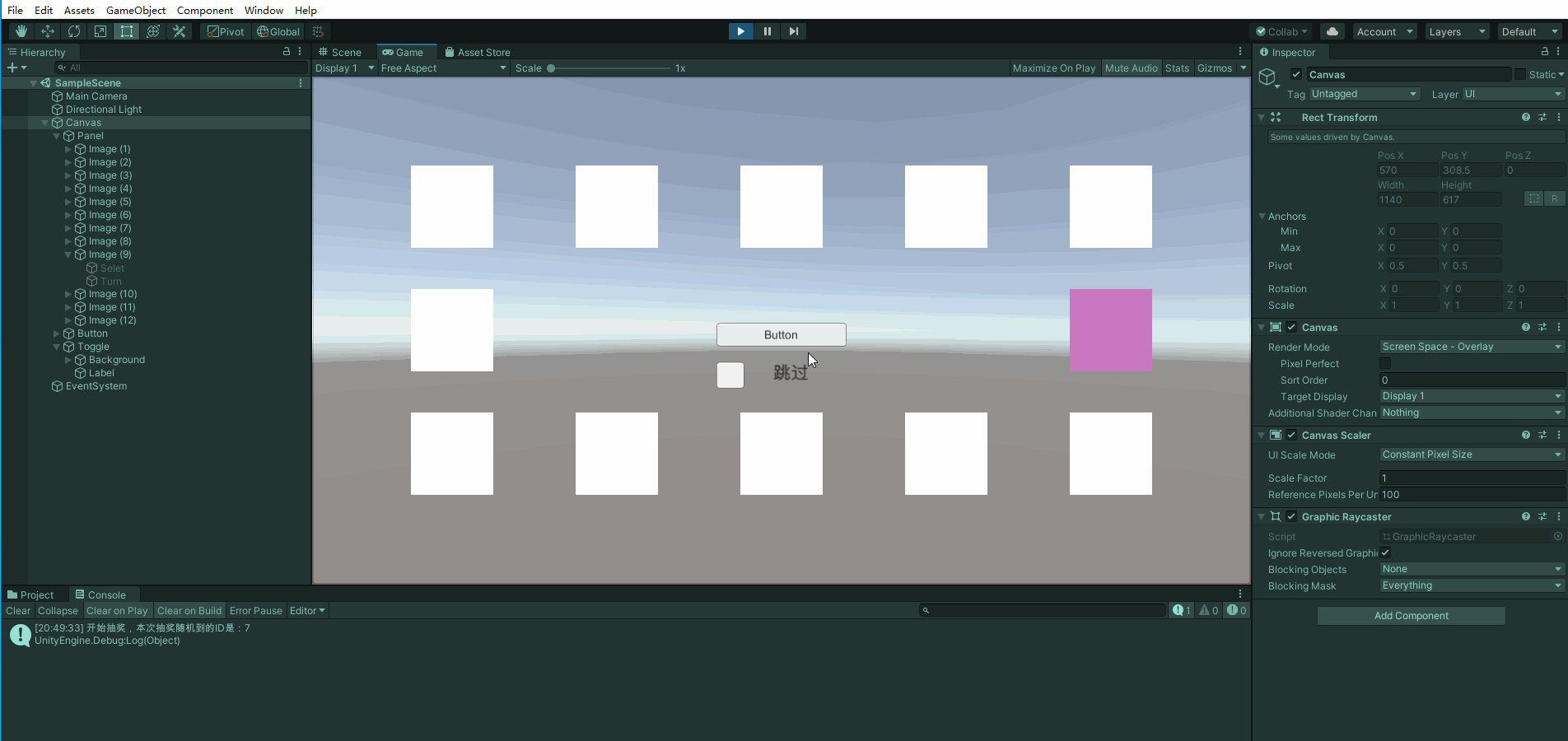Uncheck Ignore Reversed Graphics
Screen dimensions: 1568x741
(1384, 553)
